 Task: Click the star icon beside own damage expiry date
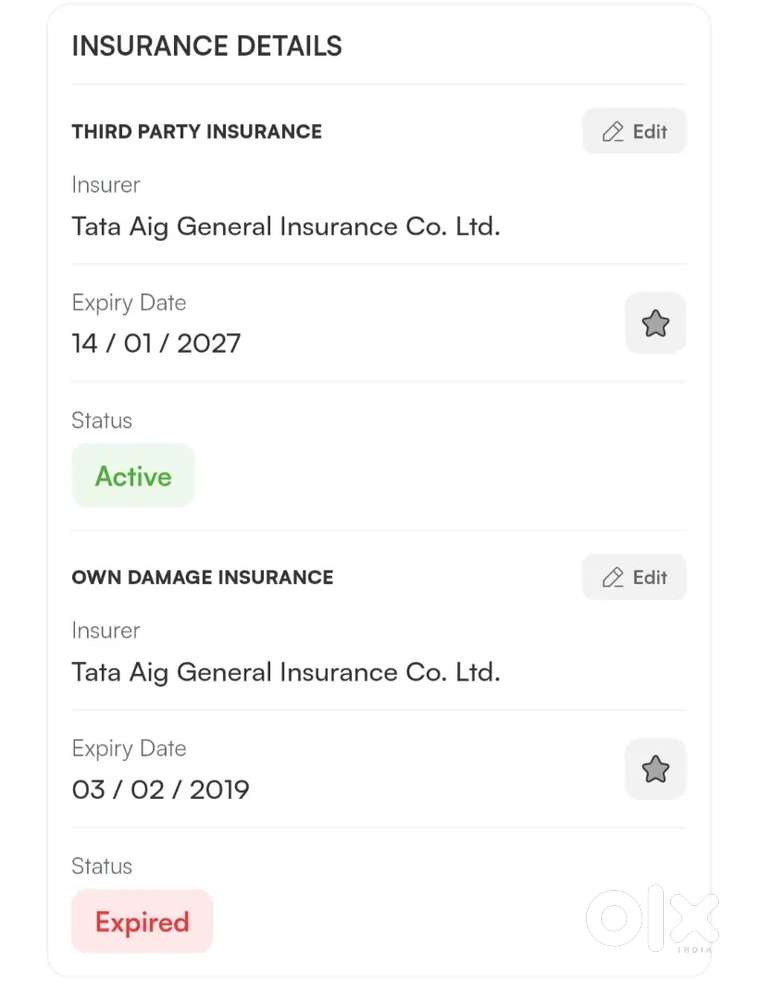pos(655,769)
